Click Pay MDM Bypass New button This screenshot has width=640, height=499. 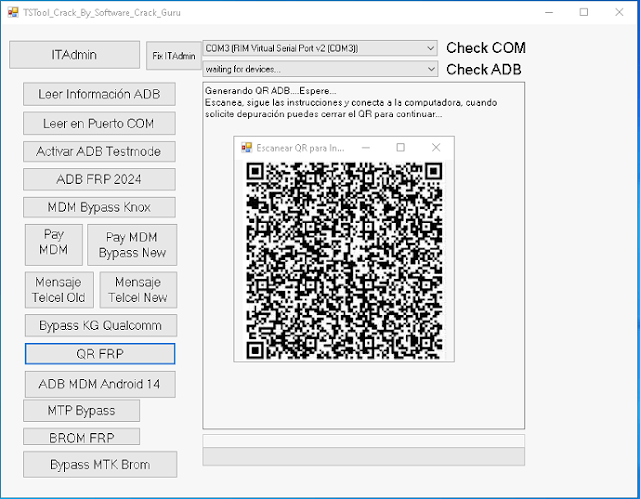tap(132, 245)
